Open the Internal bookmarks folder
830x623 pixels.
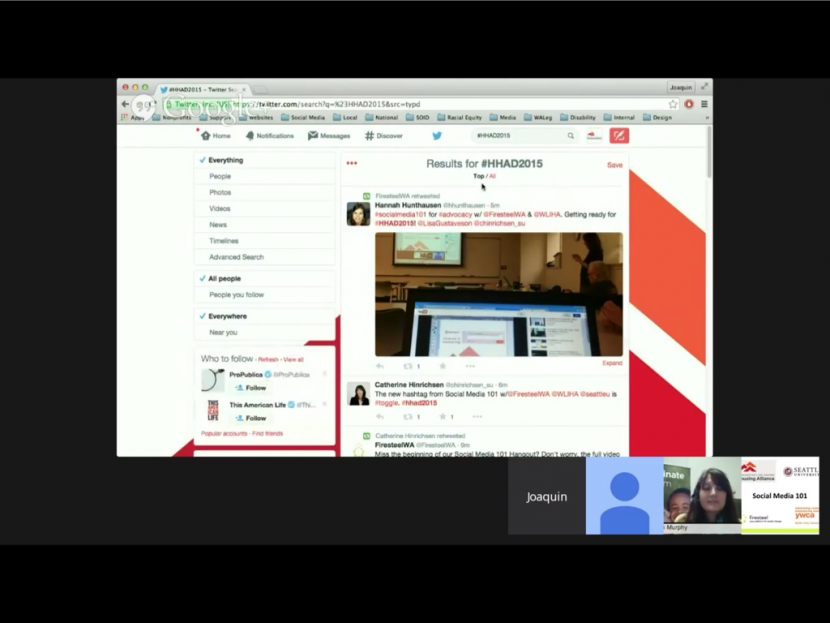coord(619,118)
